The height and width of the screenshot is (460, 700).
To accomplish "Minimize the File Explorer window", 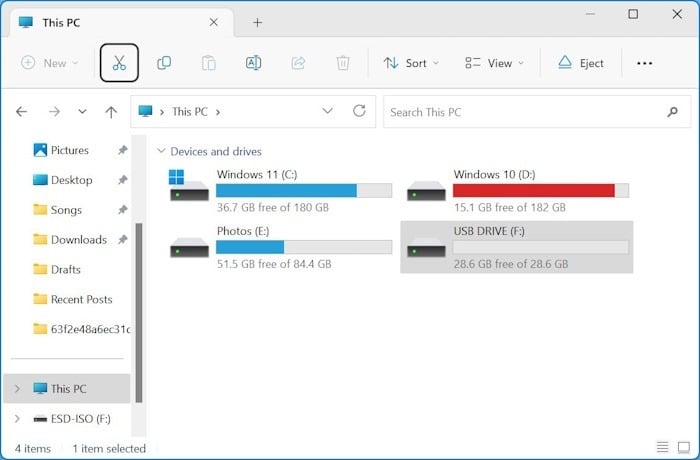I will tap(590, 14).
